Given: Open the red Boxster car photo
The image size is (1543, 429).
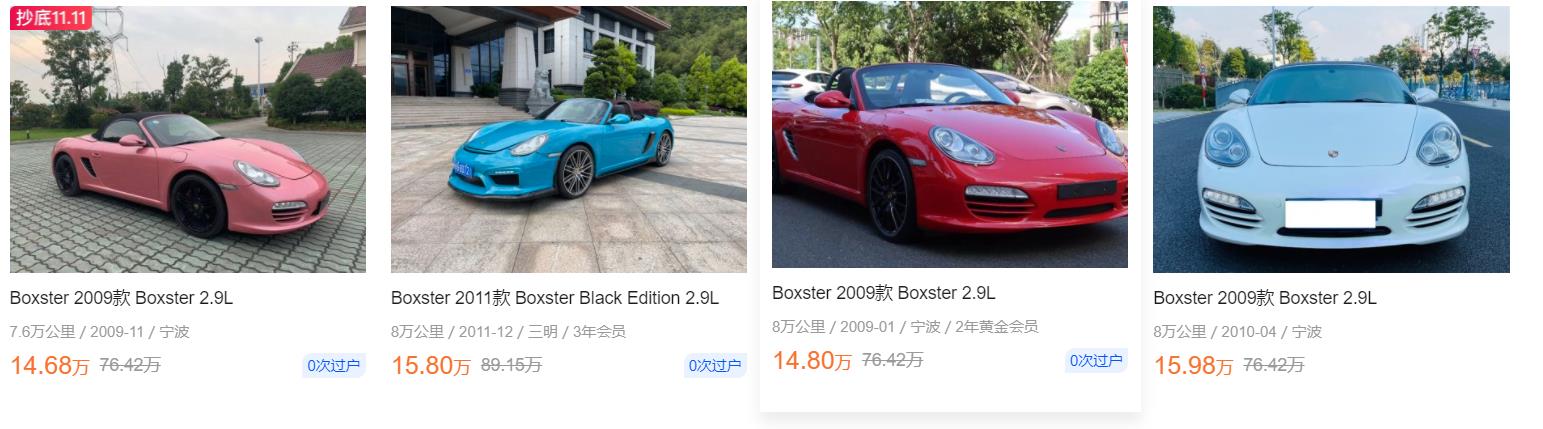Looking at the screenshot, I should pyautogui.click(x=950, y=134).
